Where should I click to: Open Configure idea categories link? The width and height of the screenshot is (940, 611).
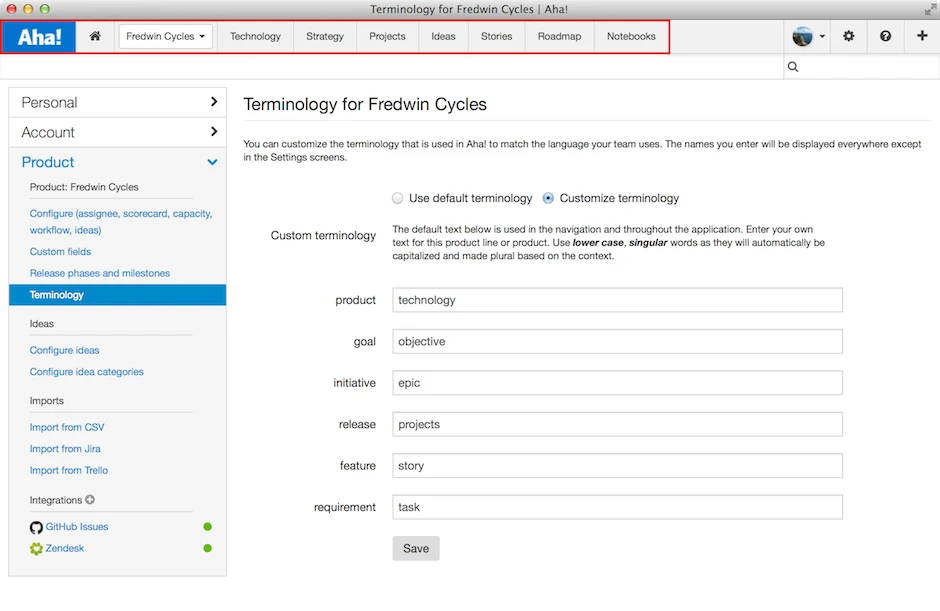87,372
